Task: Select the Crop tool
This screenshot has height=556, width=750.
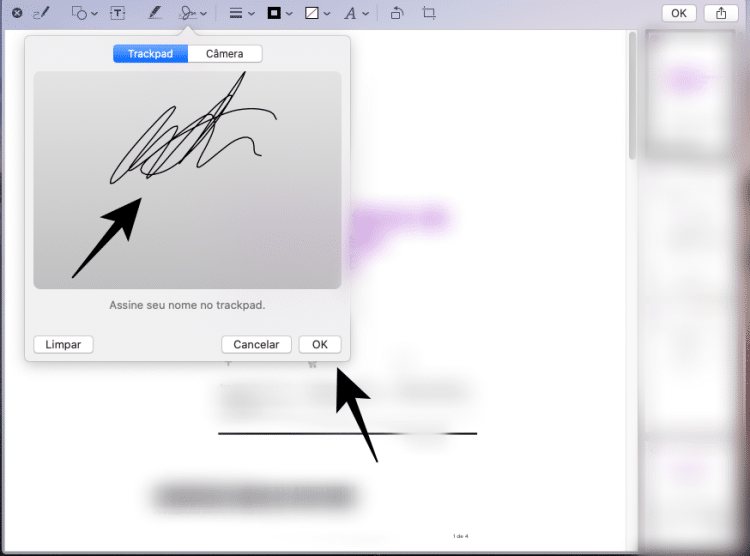Action: pyautogui.click(x=429, y=13)
